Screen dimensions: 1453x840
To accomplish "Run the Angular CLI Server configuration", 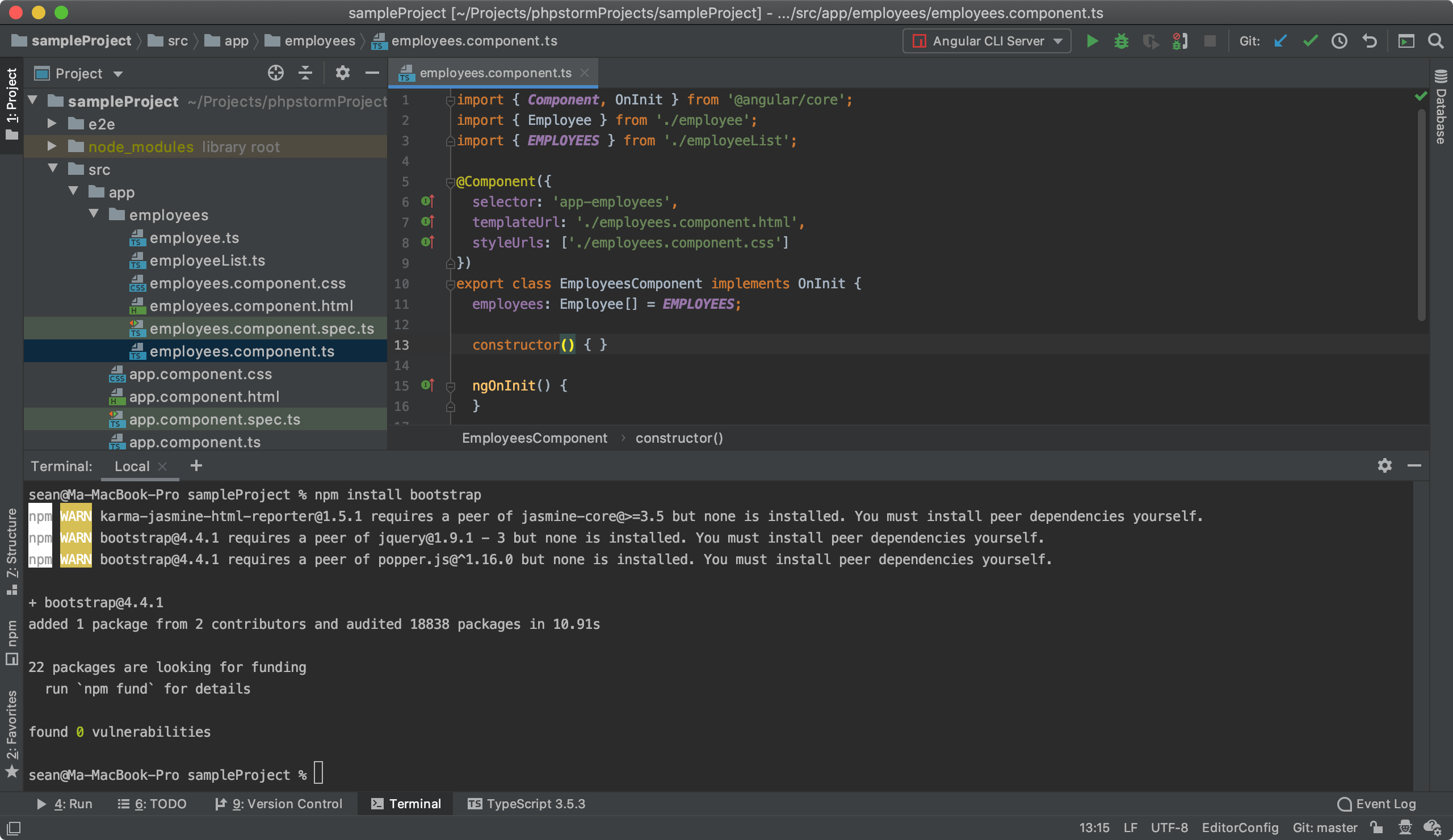I will click(x=1091, y=41).
